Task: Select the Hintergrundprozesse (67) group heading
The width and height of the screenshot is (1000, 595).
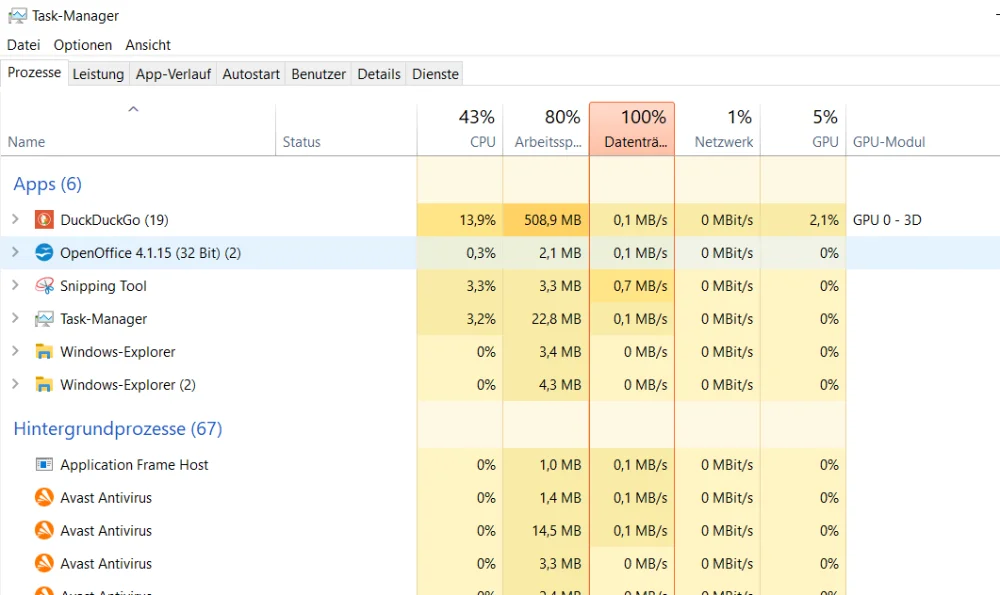Action: 118,429
